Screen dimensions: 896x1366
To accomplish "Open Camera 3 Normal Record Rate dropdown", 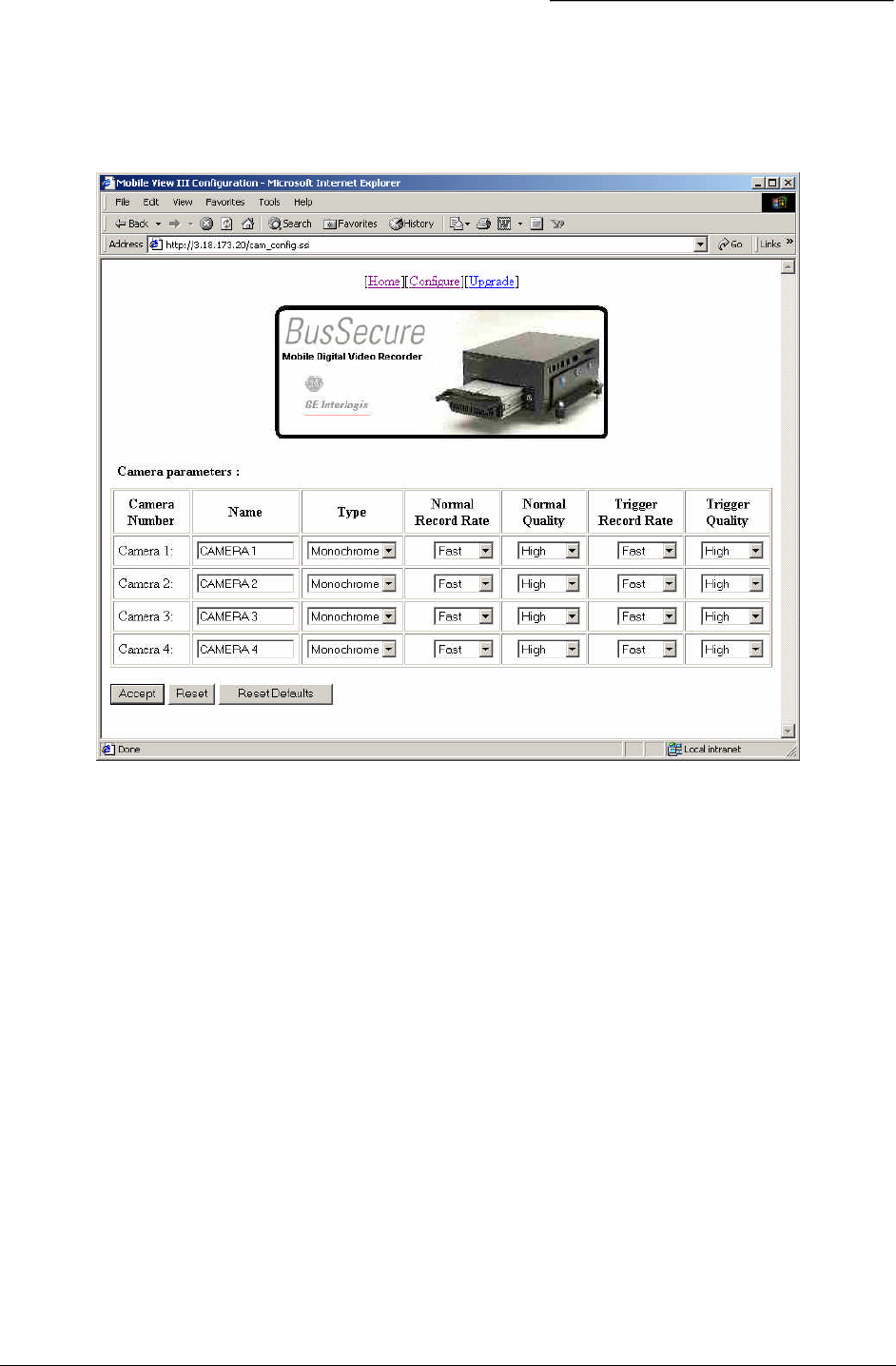I will pyautogui.click(x=464, y=616).
